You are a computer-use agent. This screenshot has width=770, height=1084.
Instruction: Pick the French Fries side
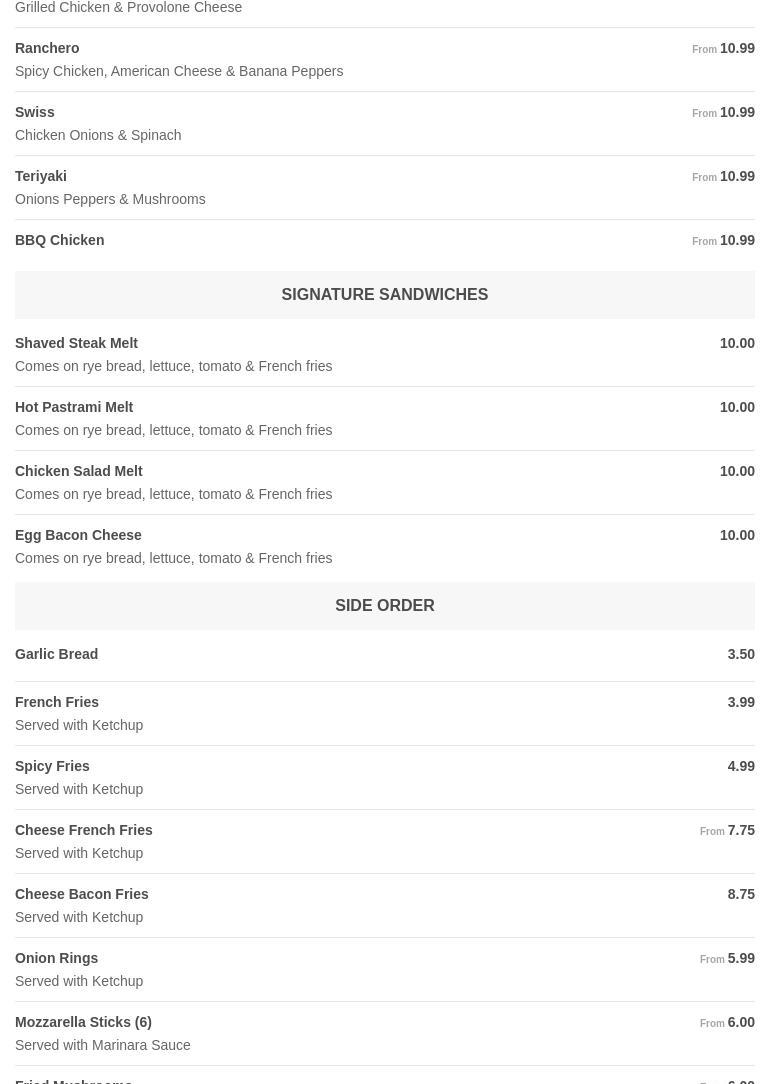[57, 702]
